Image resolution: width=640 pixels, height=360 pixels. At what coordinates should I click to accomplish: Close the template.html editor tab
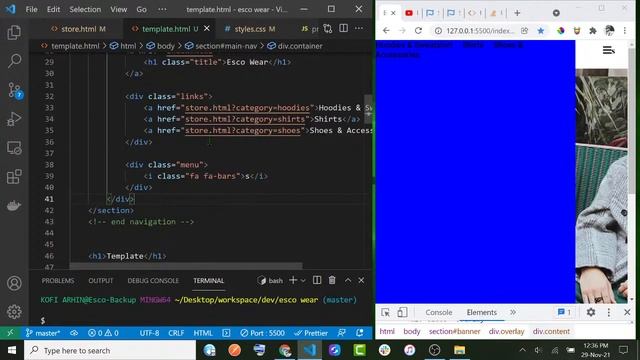[x=207, y=29]
